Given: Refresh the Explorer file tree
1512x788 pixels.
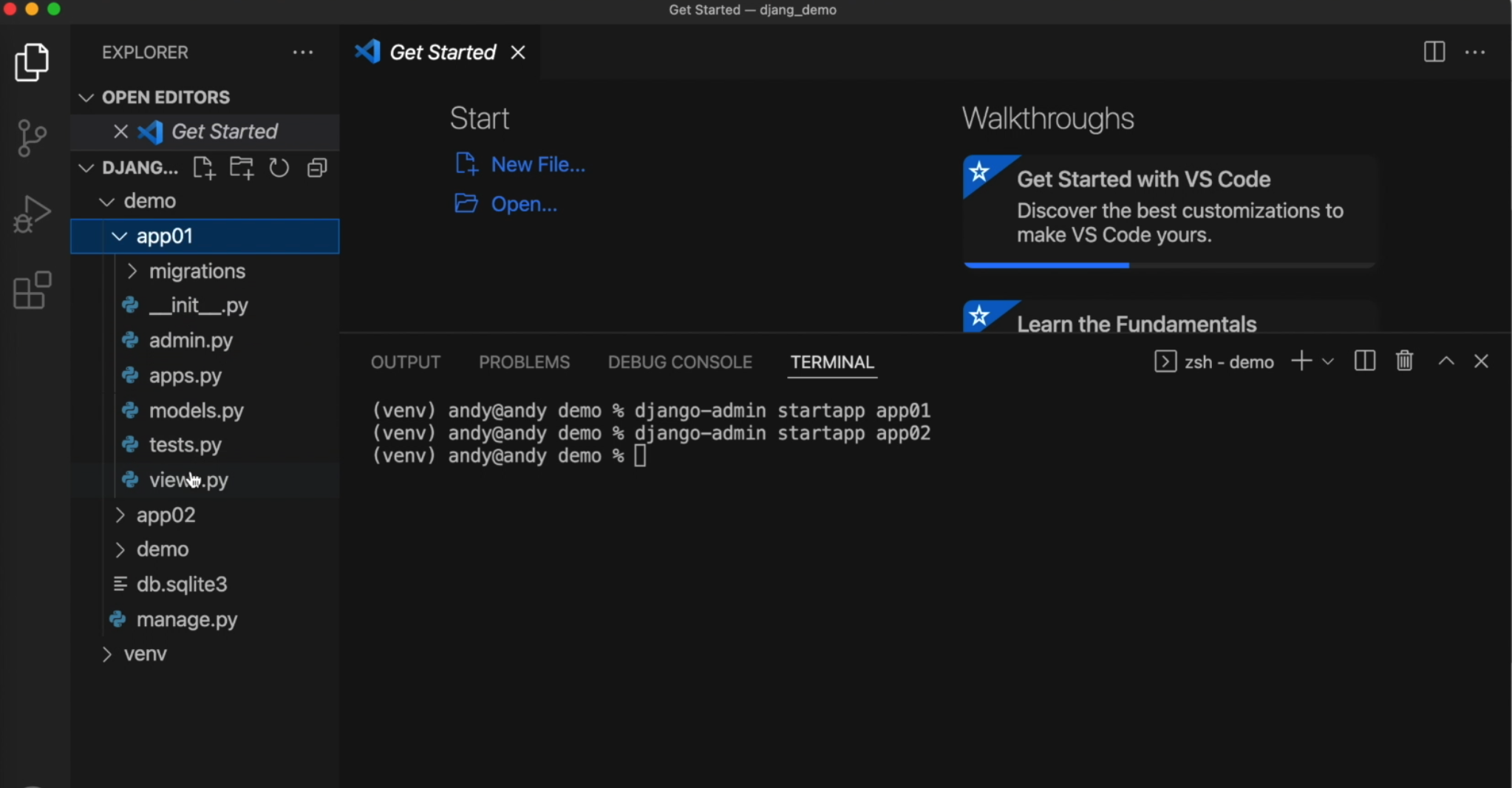Looking at the screenshot, I should (279, 168).
